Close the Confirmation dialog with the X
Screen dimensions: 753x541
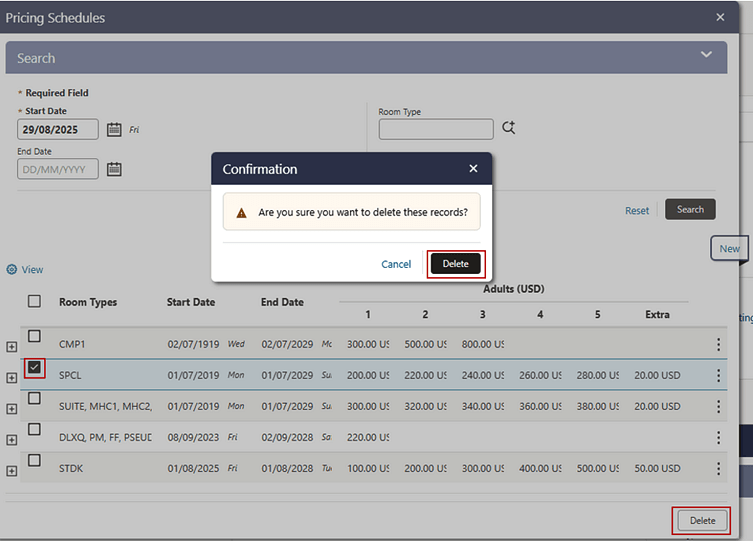tap(473, 168)
